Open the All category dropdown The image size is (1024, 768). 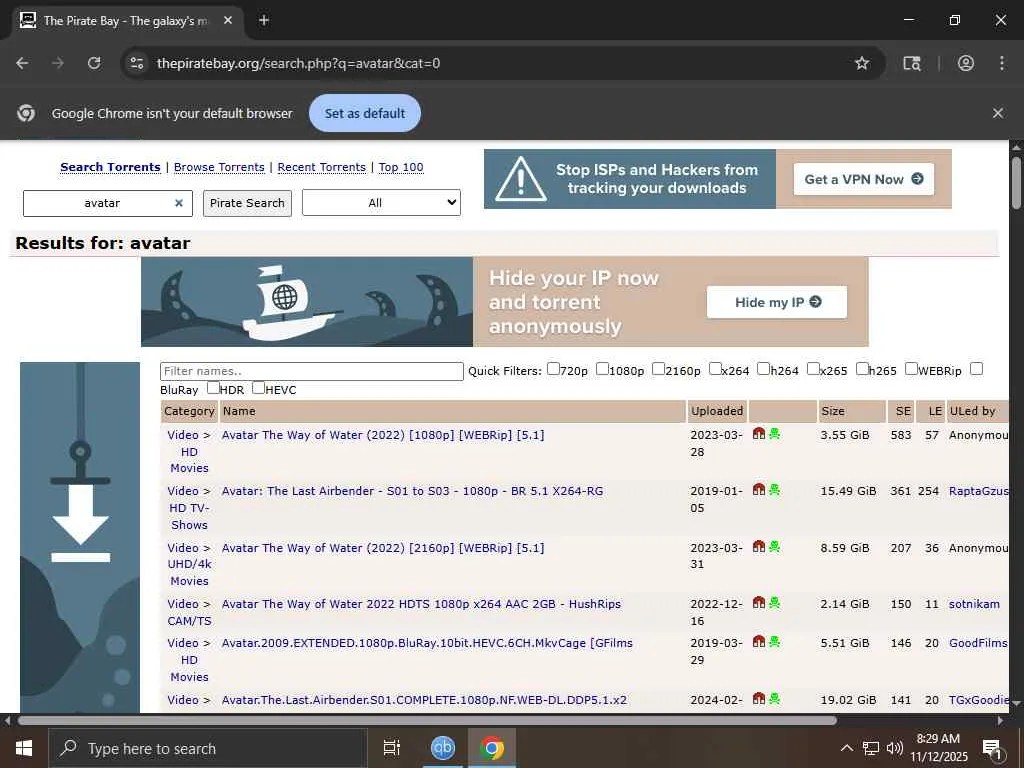[x=381, y=203]
